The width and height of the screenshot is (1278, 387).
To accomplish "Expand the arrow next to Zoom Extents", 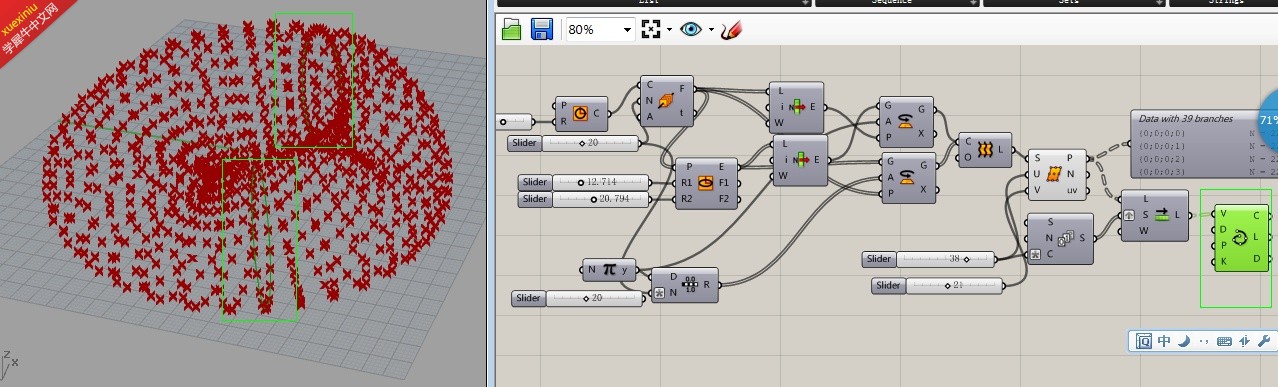I will pos(669,30).
